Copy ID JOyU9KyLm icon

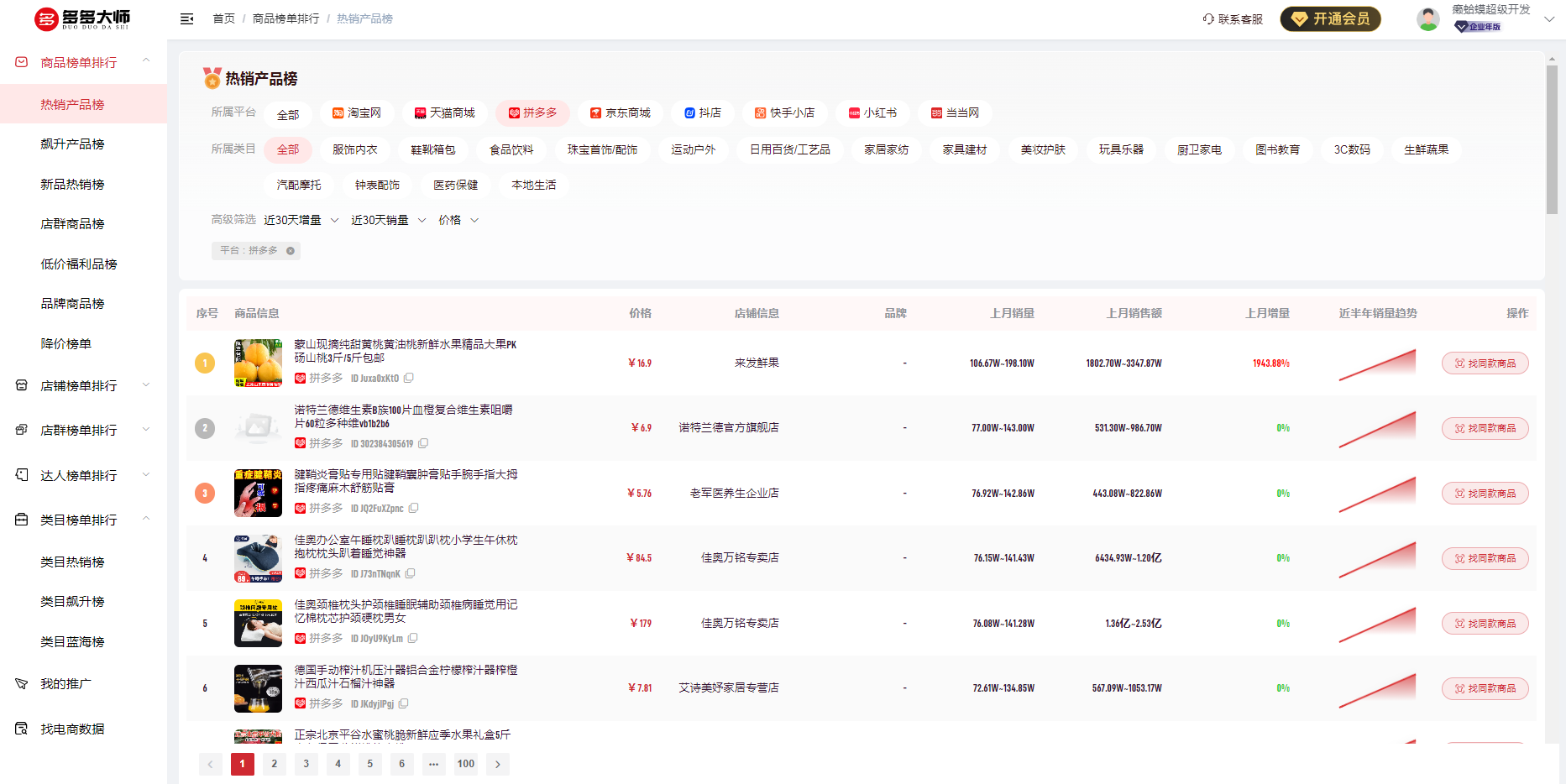click(413, 639)
